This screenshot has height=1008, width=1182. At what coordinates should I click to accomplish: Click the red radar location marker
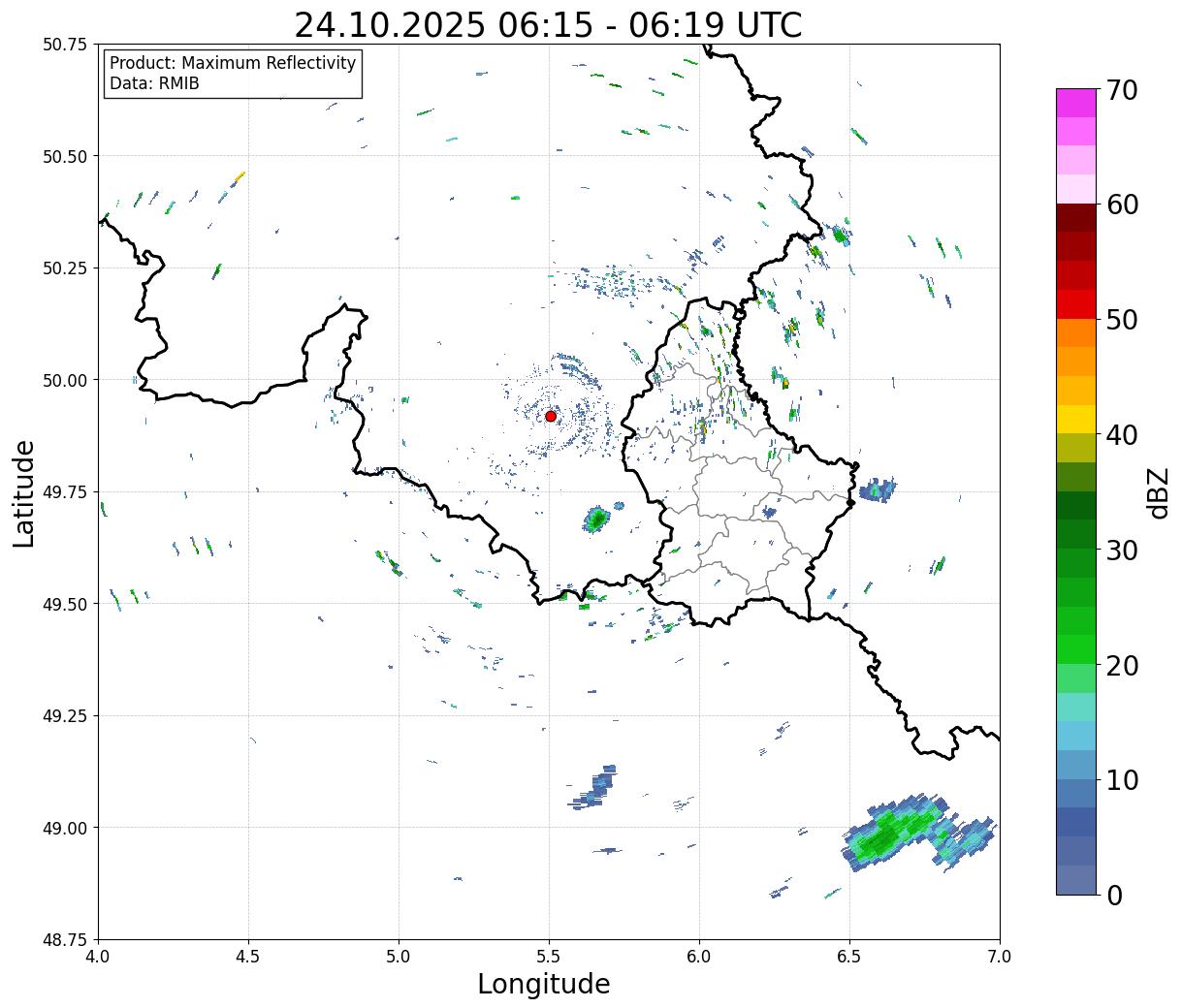(x=550, y=416)
